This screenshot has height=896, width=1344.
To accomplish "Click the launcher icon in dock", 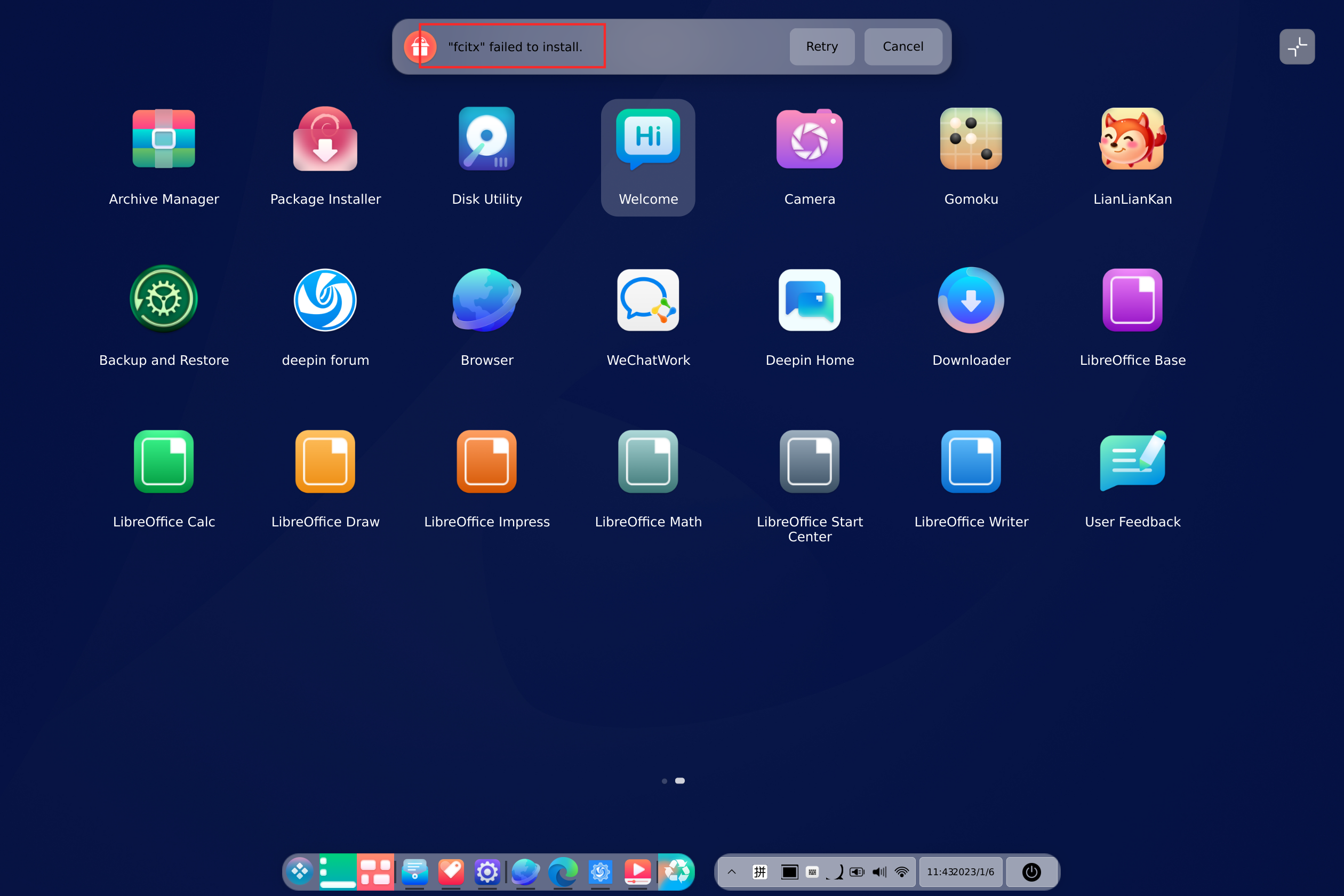I will pyautogui.click(x=300, y=871).
